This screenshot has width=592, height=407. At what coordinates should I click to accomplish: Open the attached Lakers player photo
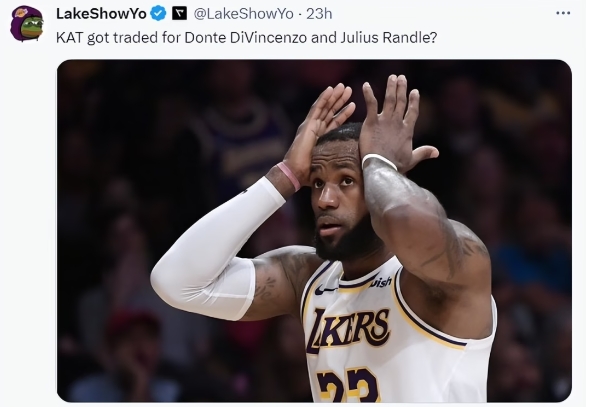(314, 231)
